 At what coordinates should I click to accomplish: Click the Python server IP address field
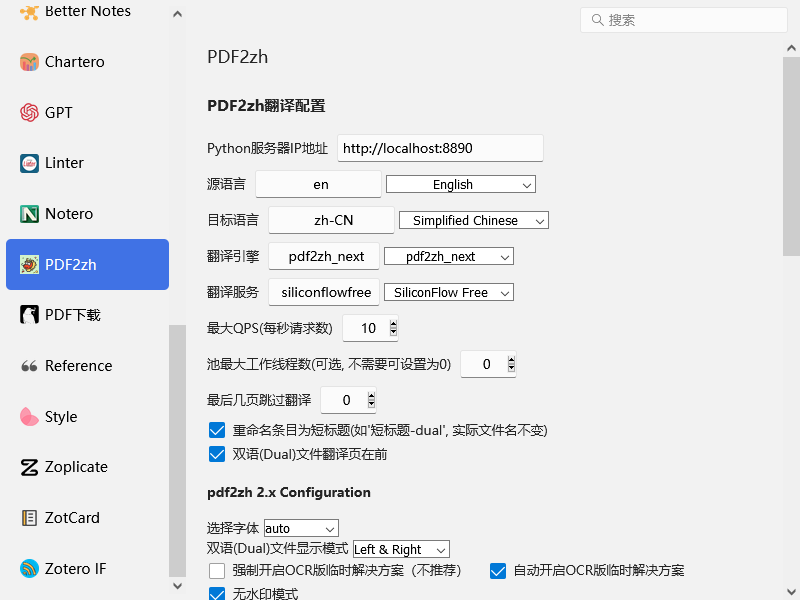coord(440,148)
